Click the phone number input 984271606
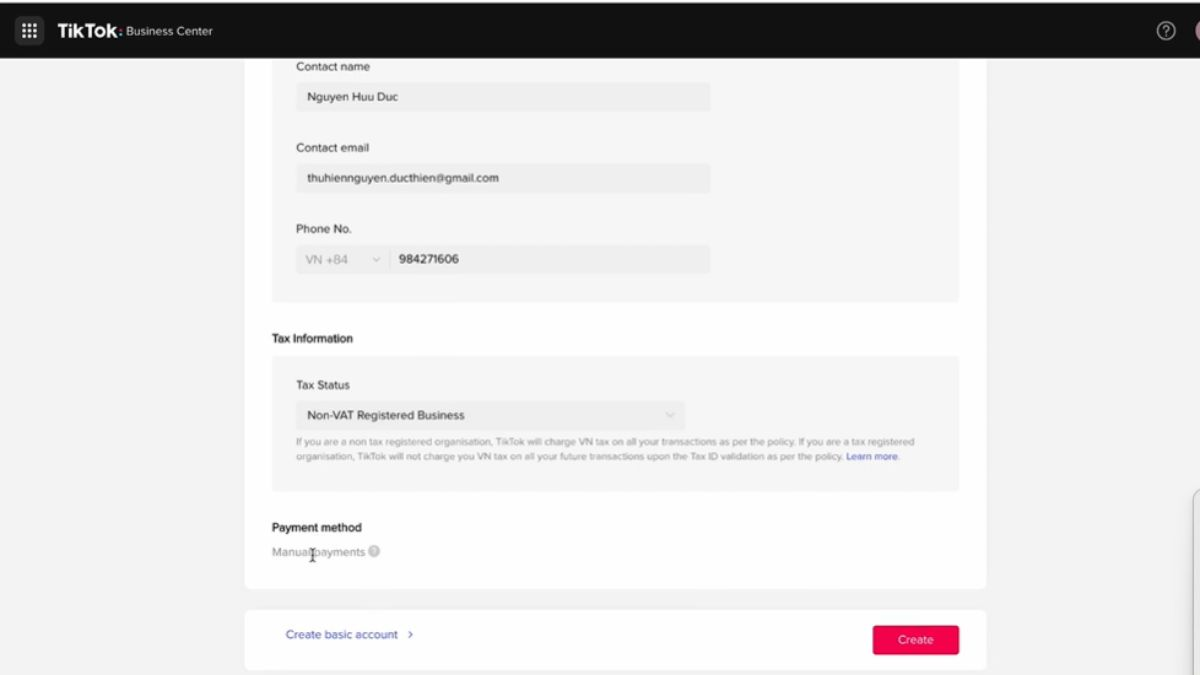1200x675 pixels. click(x=548, y=259)
